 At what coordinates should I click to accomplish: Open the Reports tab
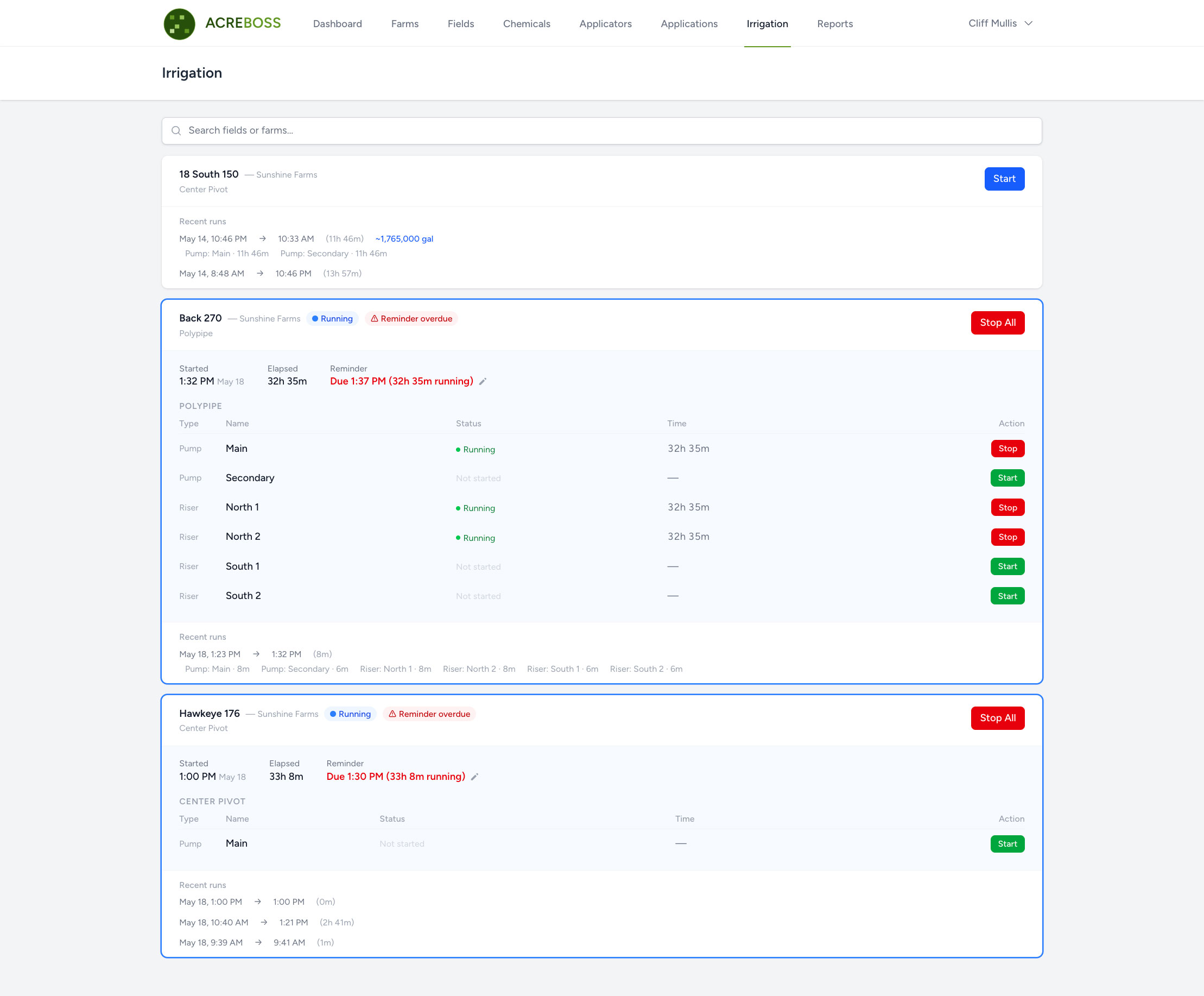835,23
